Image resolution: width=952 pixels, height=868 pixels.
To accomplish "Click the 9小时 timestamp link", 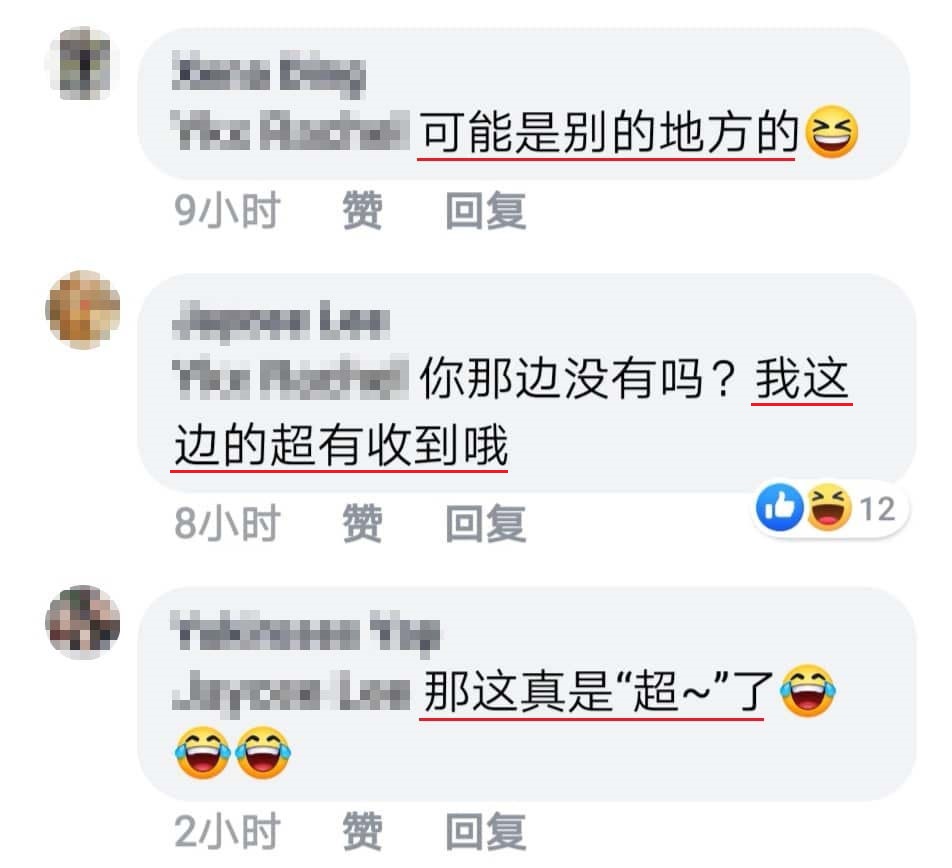I will pyautogui.click(x=227, y=210).
